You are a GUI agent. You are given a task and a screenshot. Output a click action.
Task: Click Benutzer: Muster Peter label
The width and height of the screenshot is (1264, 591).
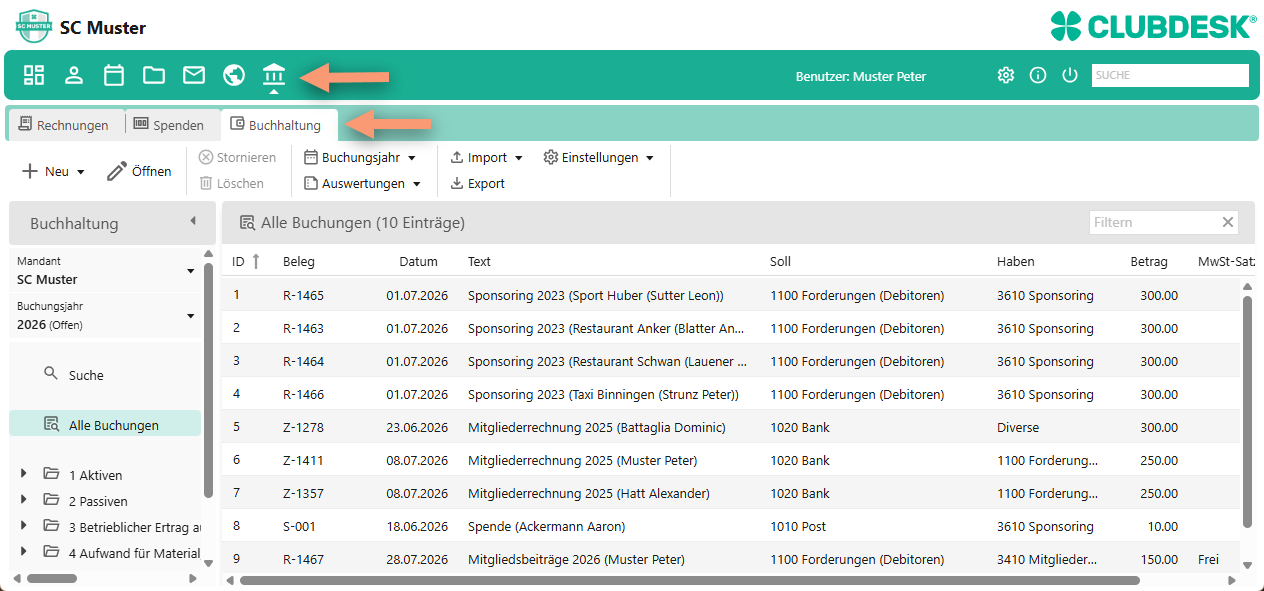[861, 76]
